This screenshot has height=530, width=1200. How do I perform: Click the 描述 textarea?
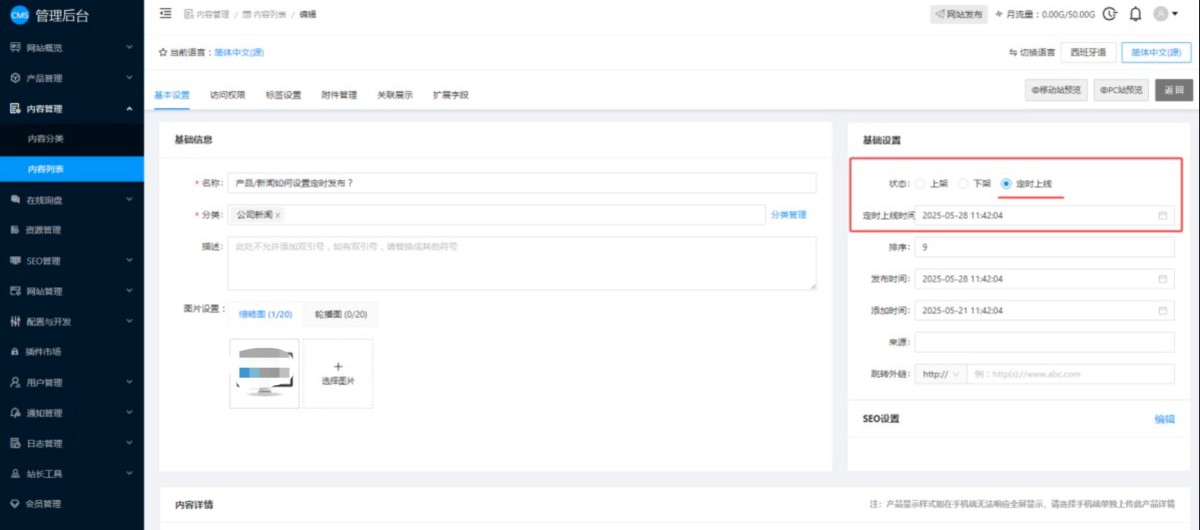coord(522,263)
